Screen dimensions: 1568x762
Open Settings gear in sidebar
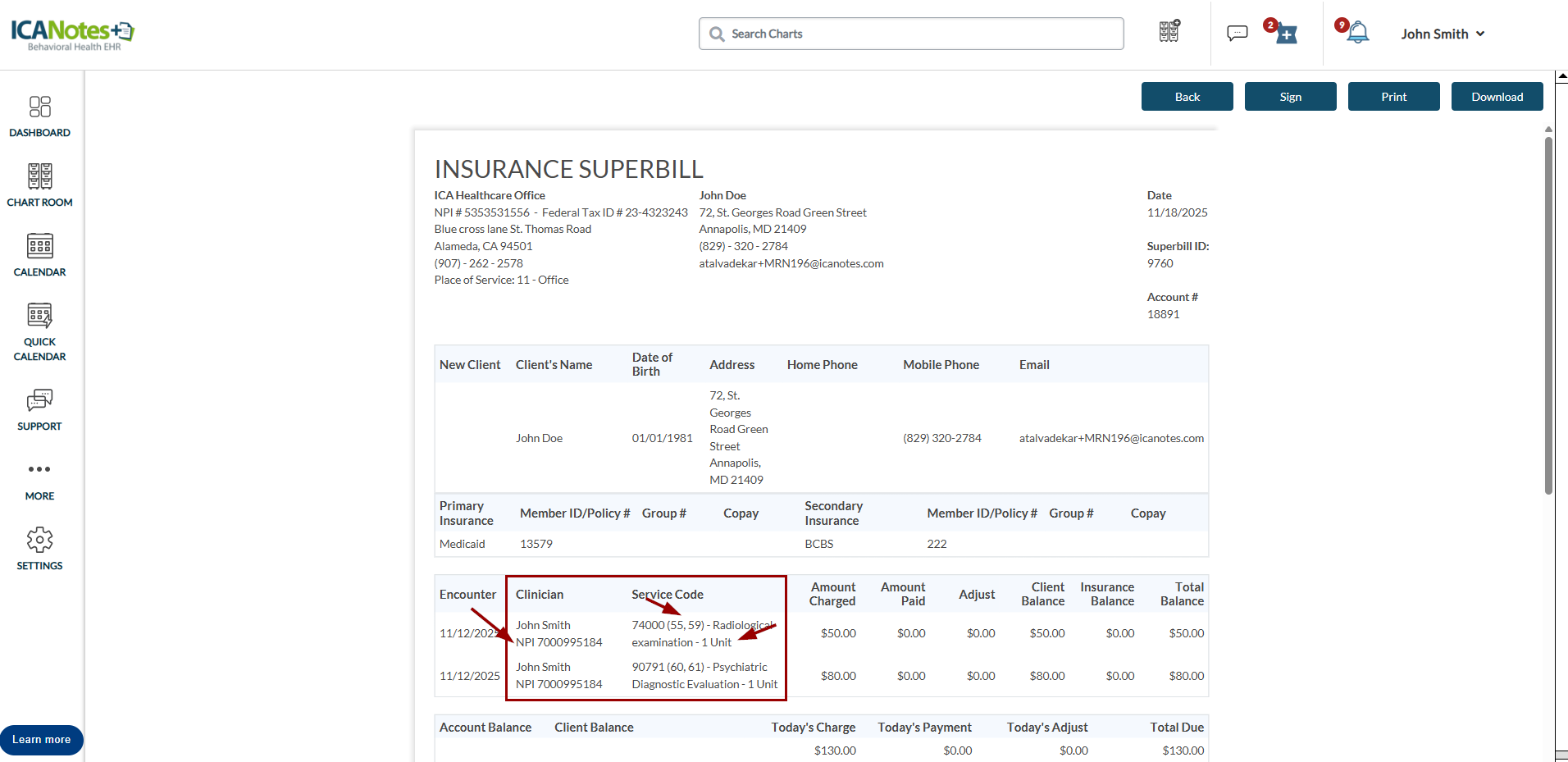click(39, 549)
